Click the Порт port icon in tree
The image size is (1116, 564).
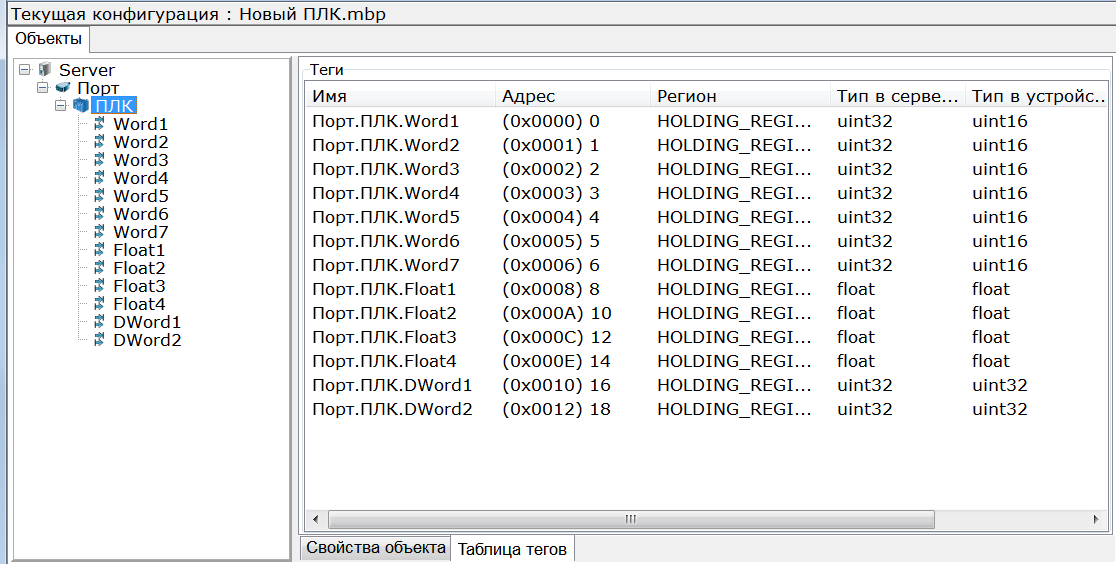pos(63,88)
